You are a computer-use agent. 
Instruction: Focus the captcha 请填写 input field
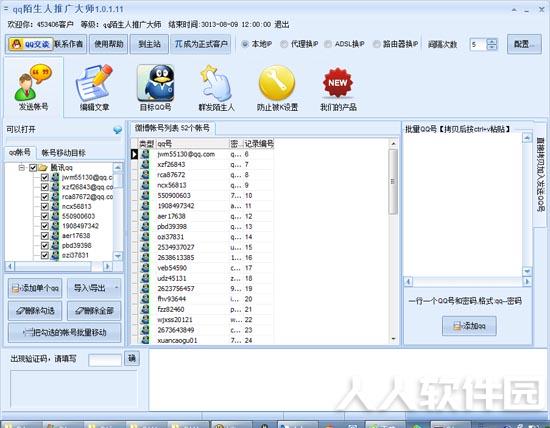105,360
